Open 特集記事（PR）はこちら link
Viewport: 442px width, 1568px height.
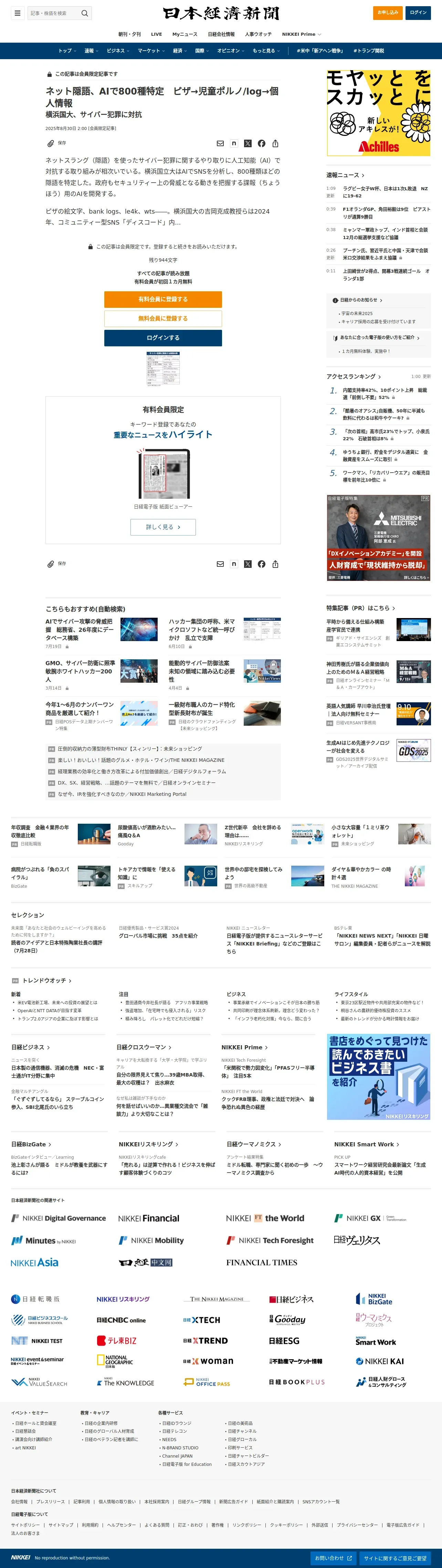pos(360,608)
